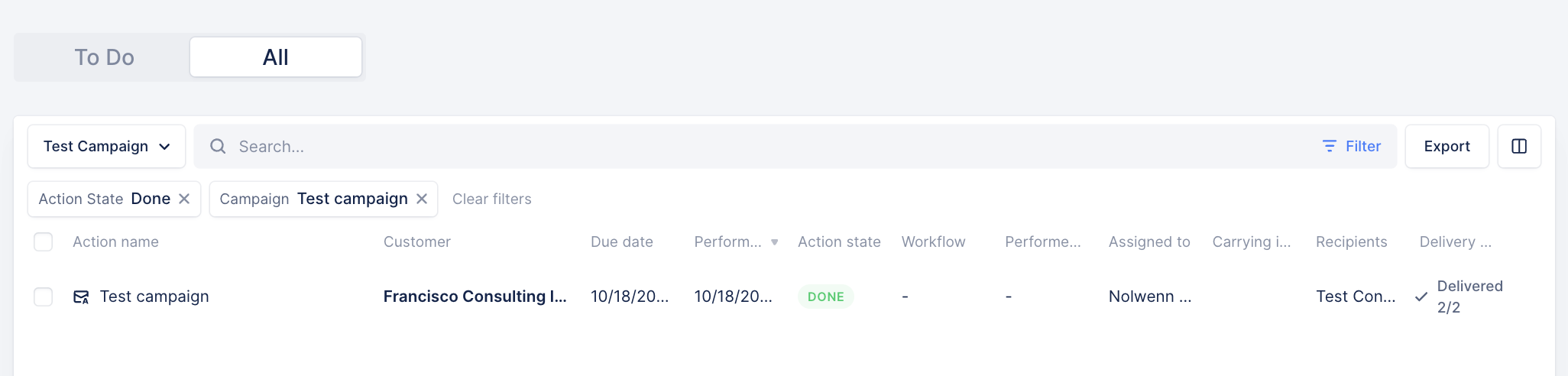
Task: Click the Due date column header
Action: 621,242
